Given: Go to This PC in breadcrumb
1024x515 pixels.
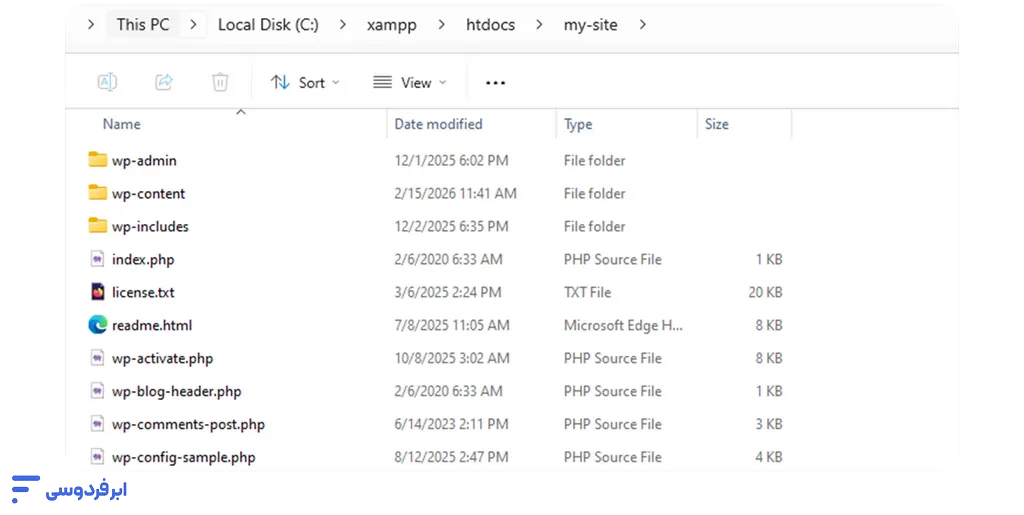Looking at the screenshot, I should tap(143, 25).
